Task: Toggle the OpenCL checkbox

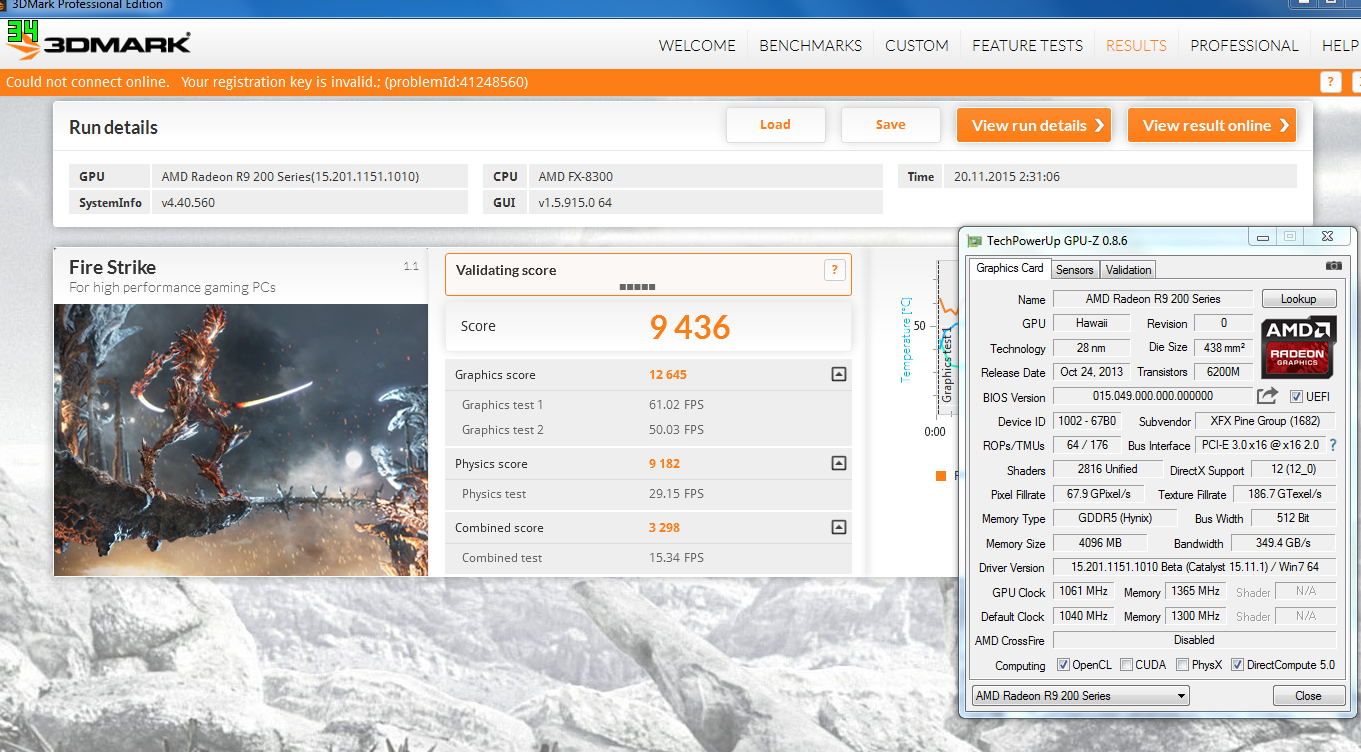Action: 1064,666
